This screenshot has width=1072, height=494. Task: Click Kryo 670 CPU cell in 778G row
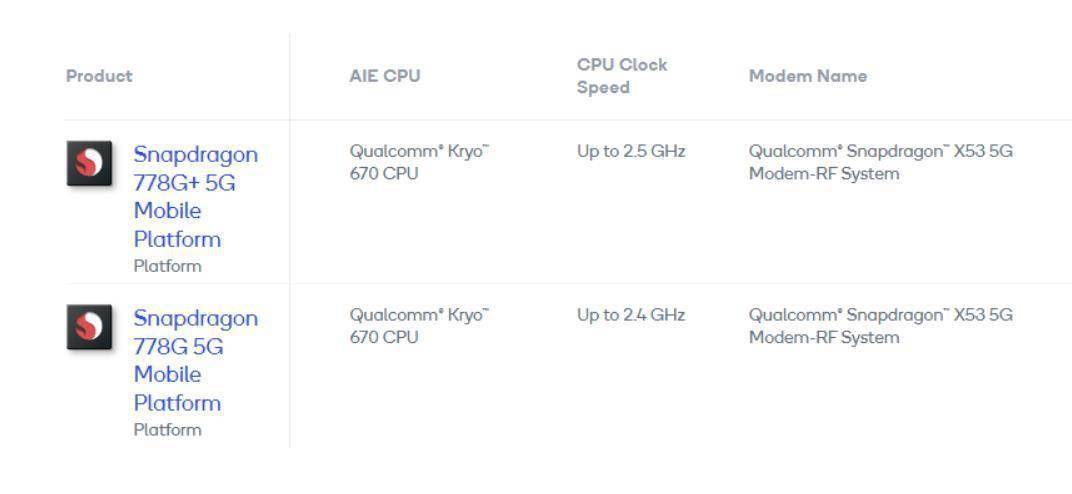(x=419, y=326)
